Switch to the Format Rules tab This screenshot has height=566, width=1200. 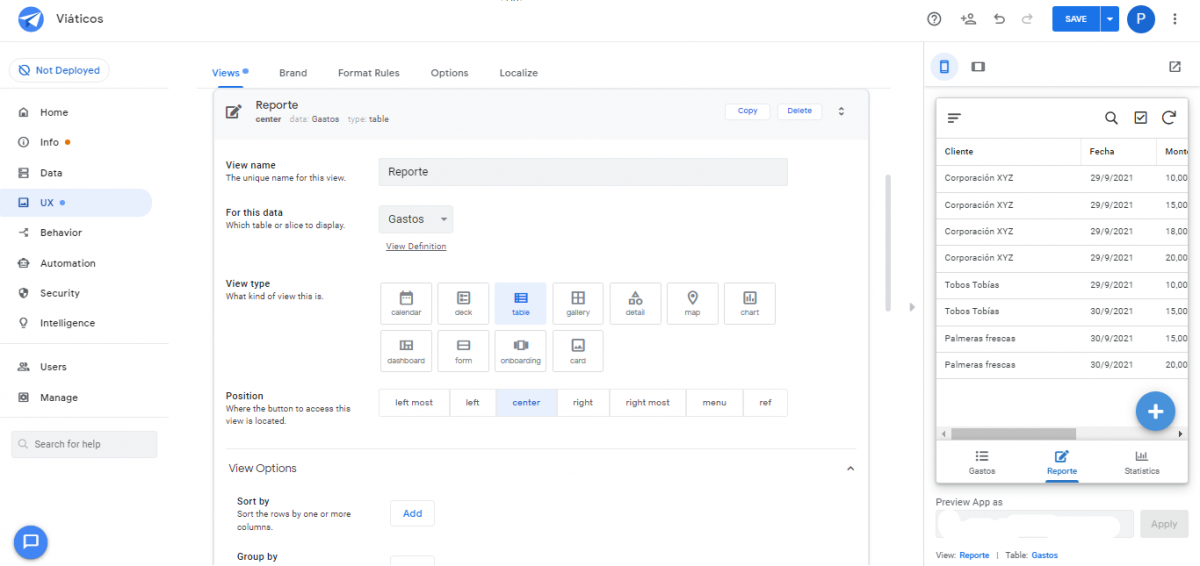pos(368,73)
